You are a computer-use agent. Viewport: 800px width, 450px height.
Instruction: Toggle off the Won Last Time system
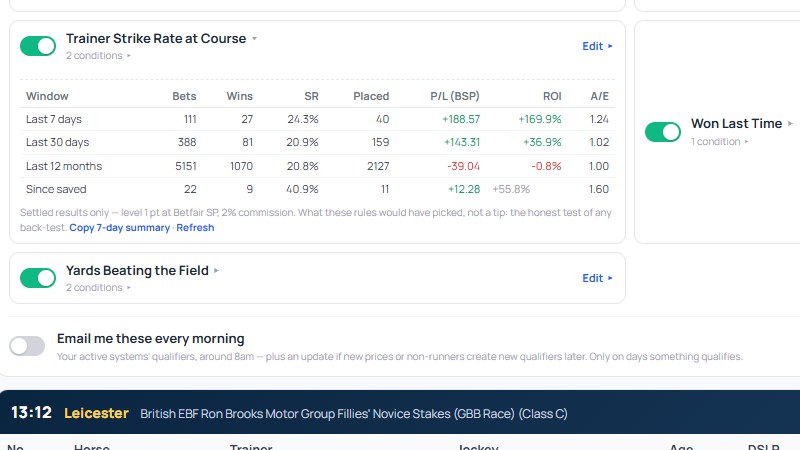pyautogui.click(x=663, y=132)
